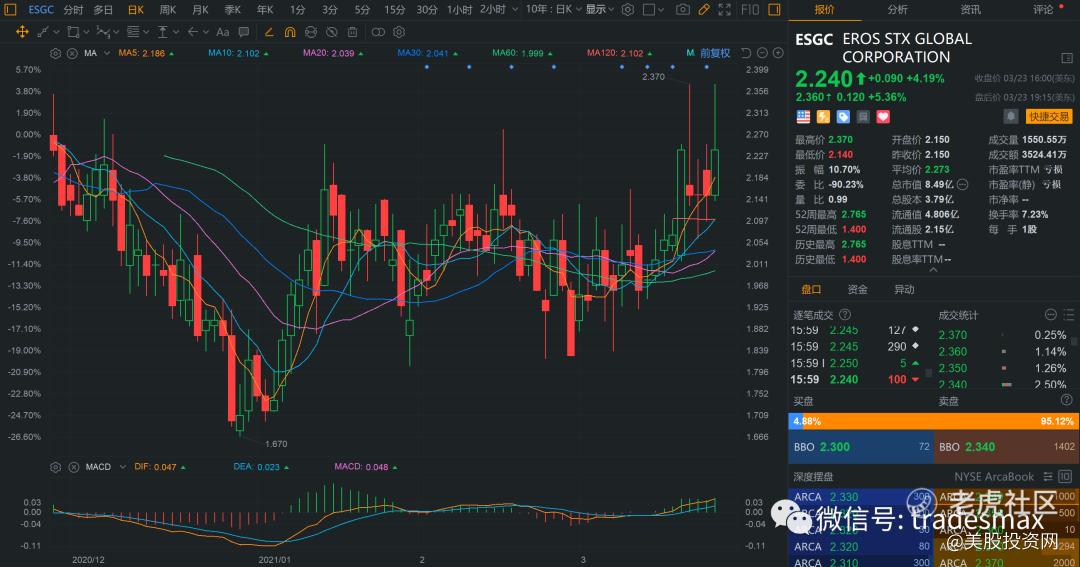Viewport: 1080px width, 567px height.
Task: Open MACD indicator settings gear
Action: (56, 467)
